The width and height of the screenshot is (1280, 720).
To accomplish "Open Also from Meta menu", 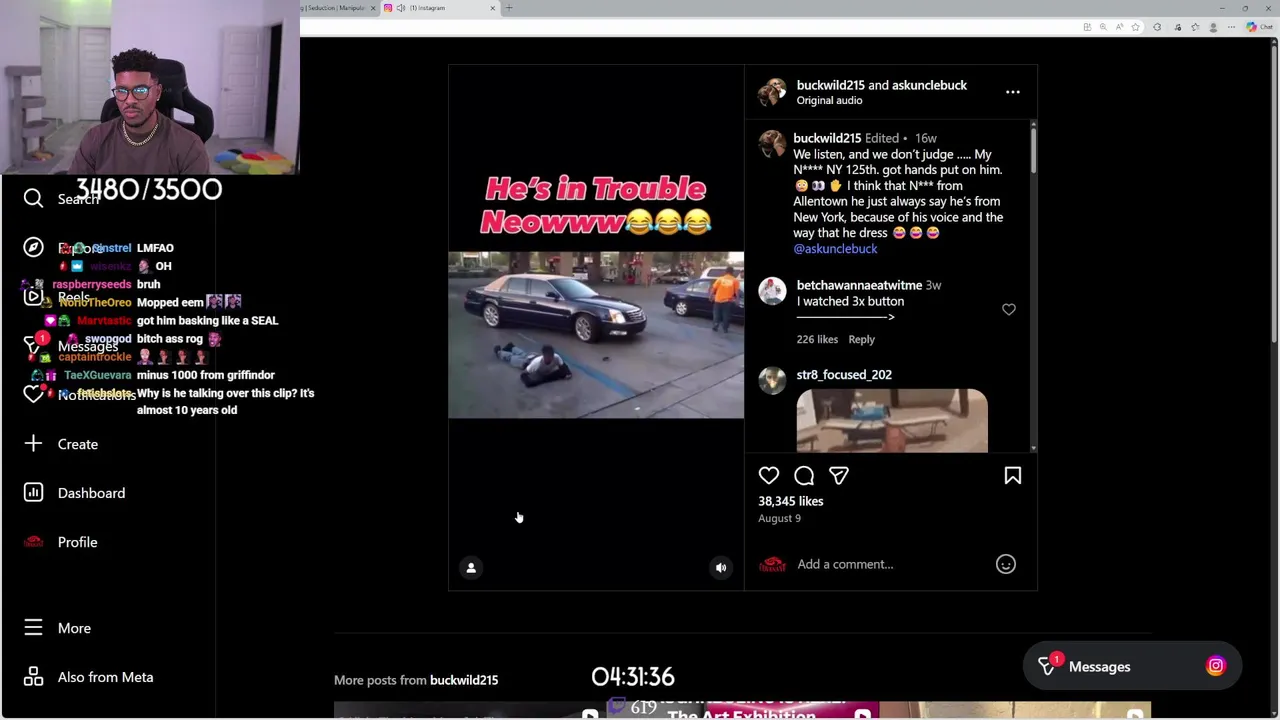I will click(x=89, y=677).
